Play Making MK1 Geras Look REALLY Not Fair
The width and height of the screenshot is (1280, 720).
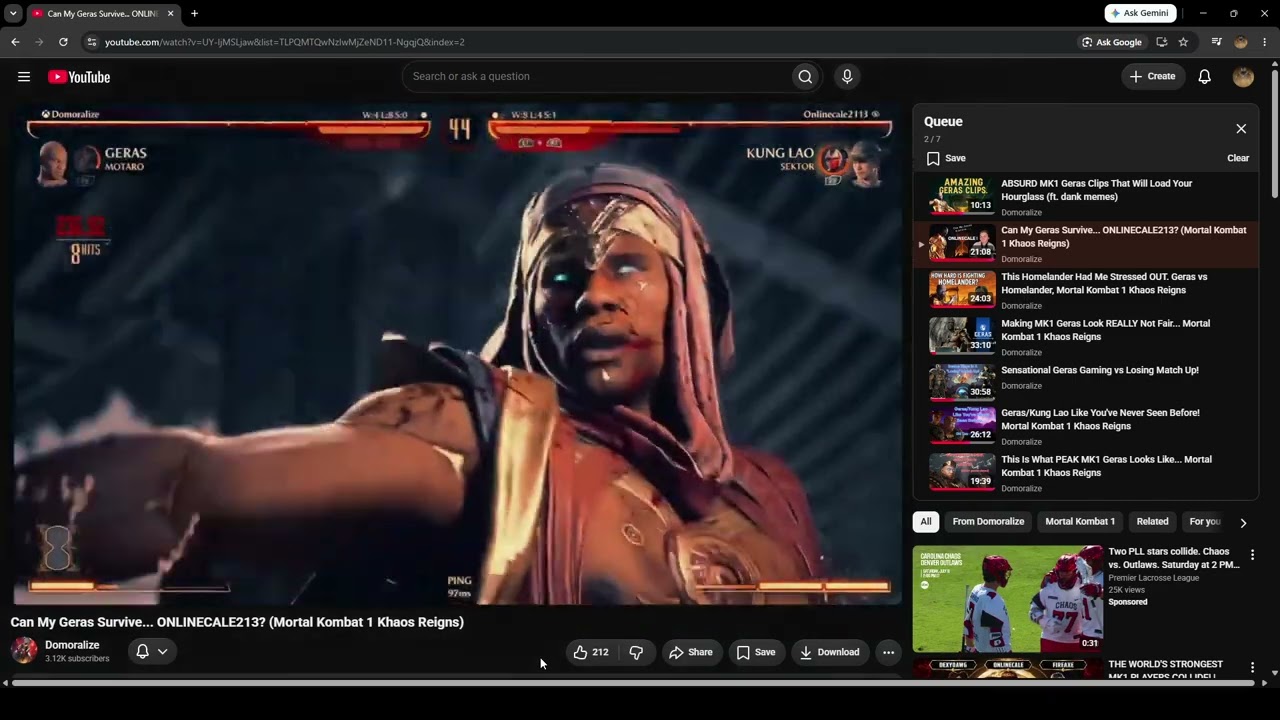[x=1085, y=337]
